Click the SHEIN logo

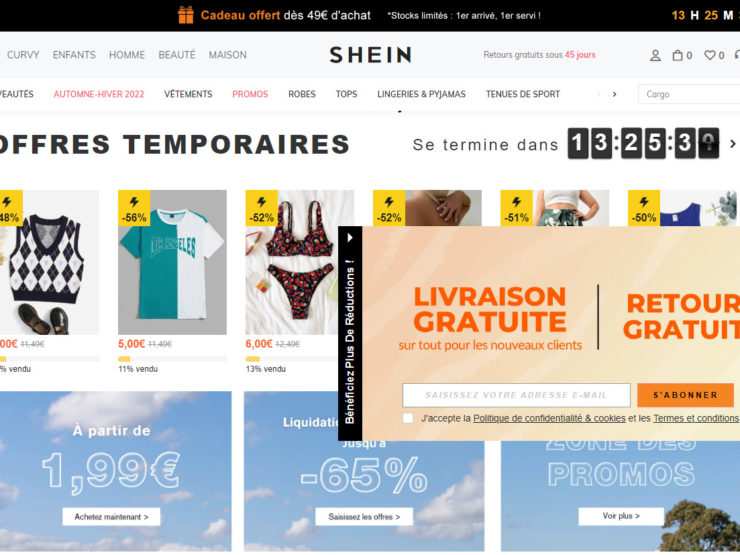tap(370, 55)
